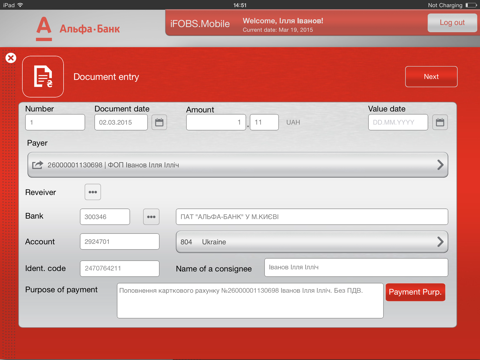Edit the bank name field ПАТ АЛЬФА-БАНК
Viewport: 480px width, 360px height.
(312, 217)
